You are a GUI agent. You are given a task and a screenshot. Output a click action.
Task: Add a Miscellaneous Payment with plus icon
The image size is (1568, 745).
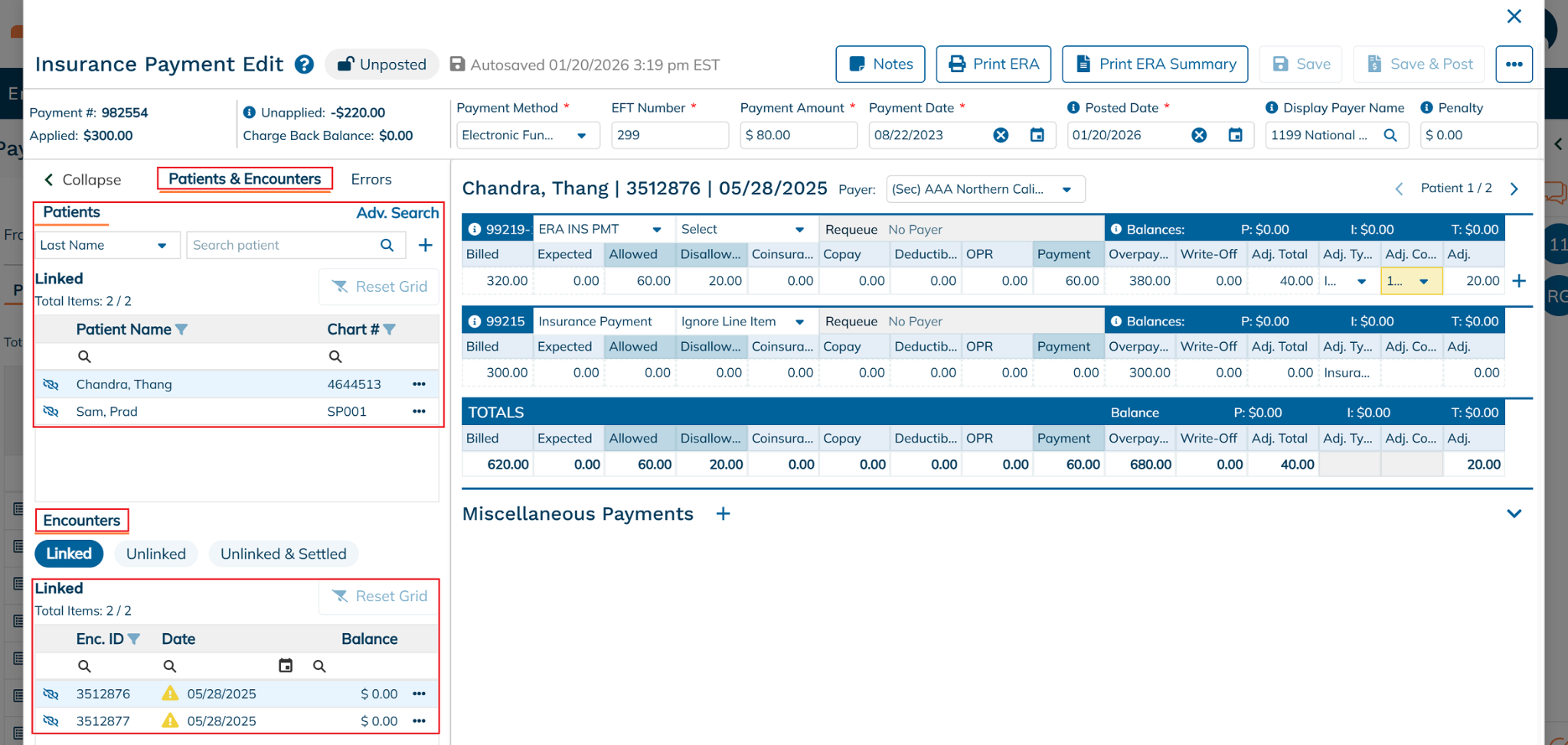(723, 514)
